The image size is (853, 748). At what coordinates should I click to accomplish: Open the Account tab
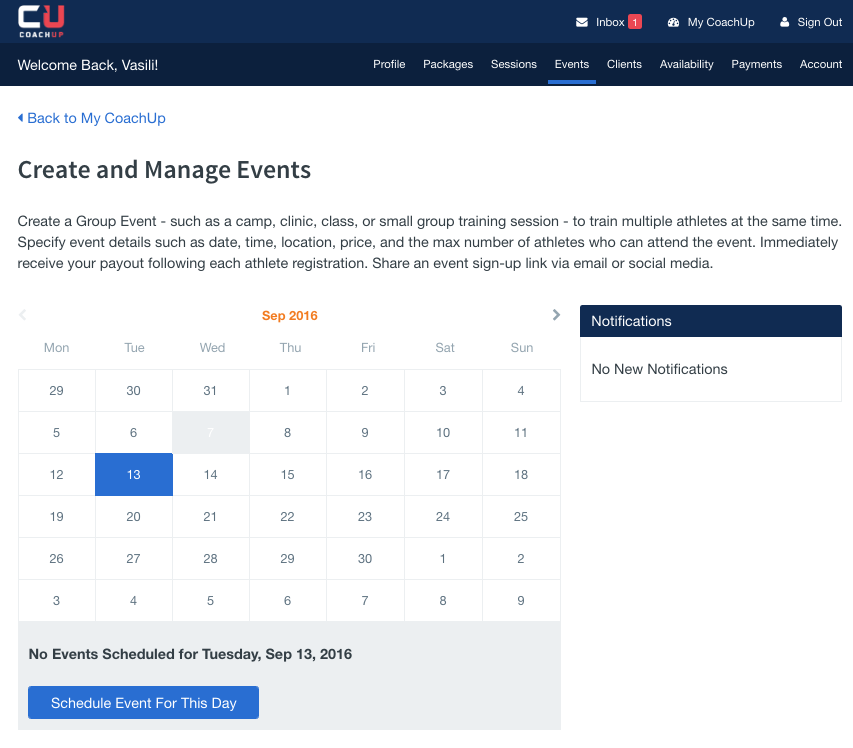coord(820,64)
